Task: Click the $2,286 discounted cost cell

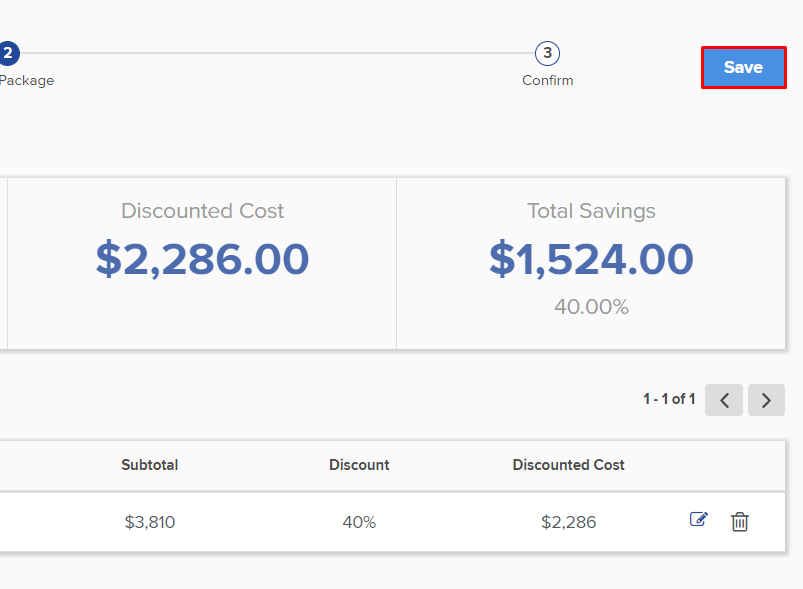Action: [568, 522]
